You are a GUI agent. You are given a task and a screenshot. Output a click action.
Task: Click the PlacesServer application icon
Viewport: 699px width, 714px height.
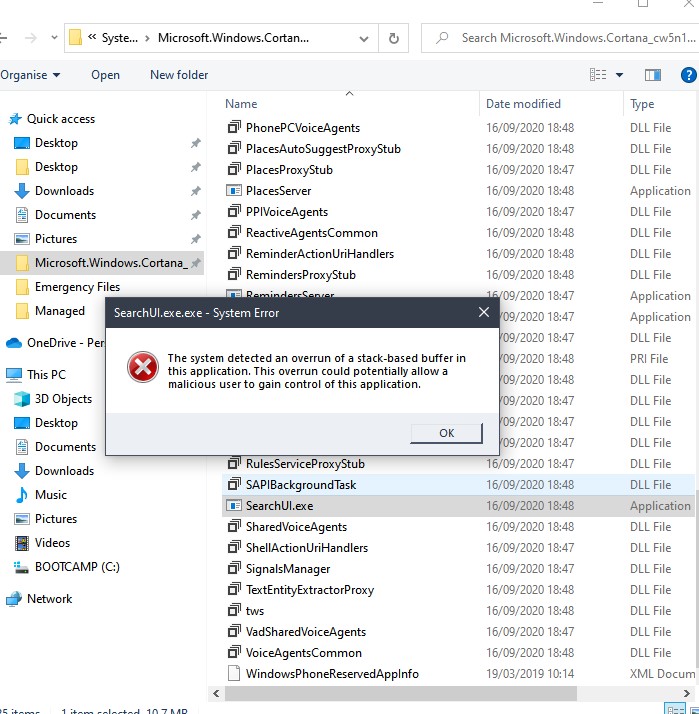tap(234, 190)
